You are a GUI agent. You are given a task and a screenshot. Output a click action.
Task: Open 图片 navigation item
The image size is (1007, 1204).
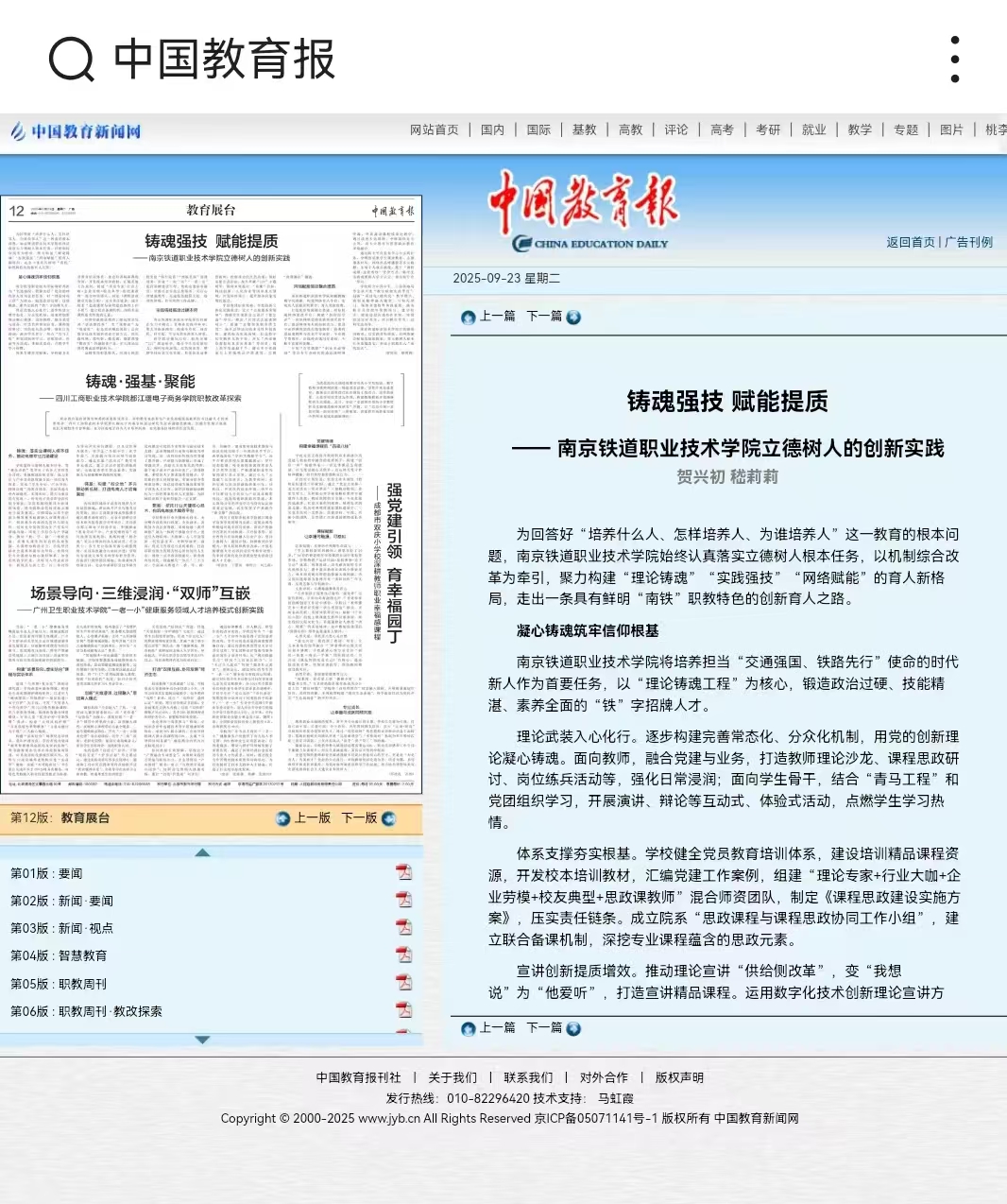point(951,130)
